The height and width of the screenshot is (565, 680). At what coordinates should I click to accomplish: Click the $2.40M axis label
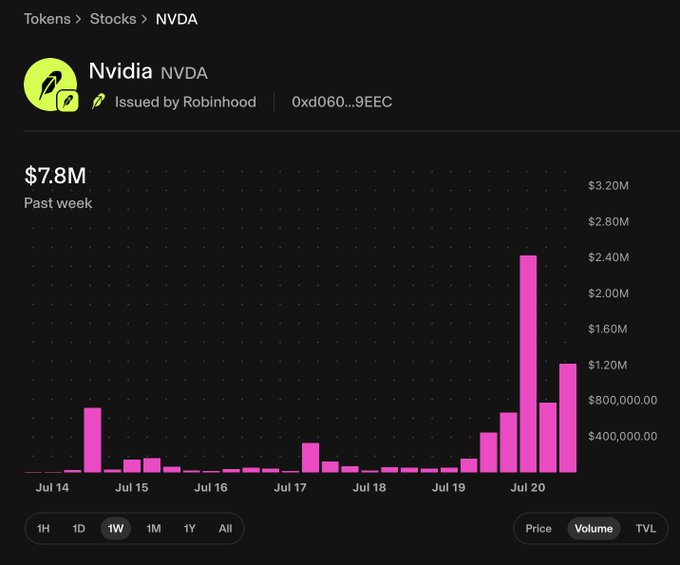pyautogui.click(x=608, y=257)
